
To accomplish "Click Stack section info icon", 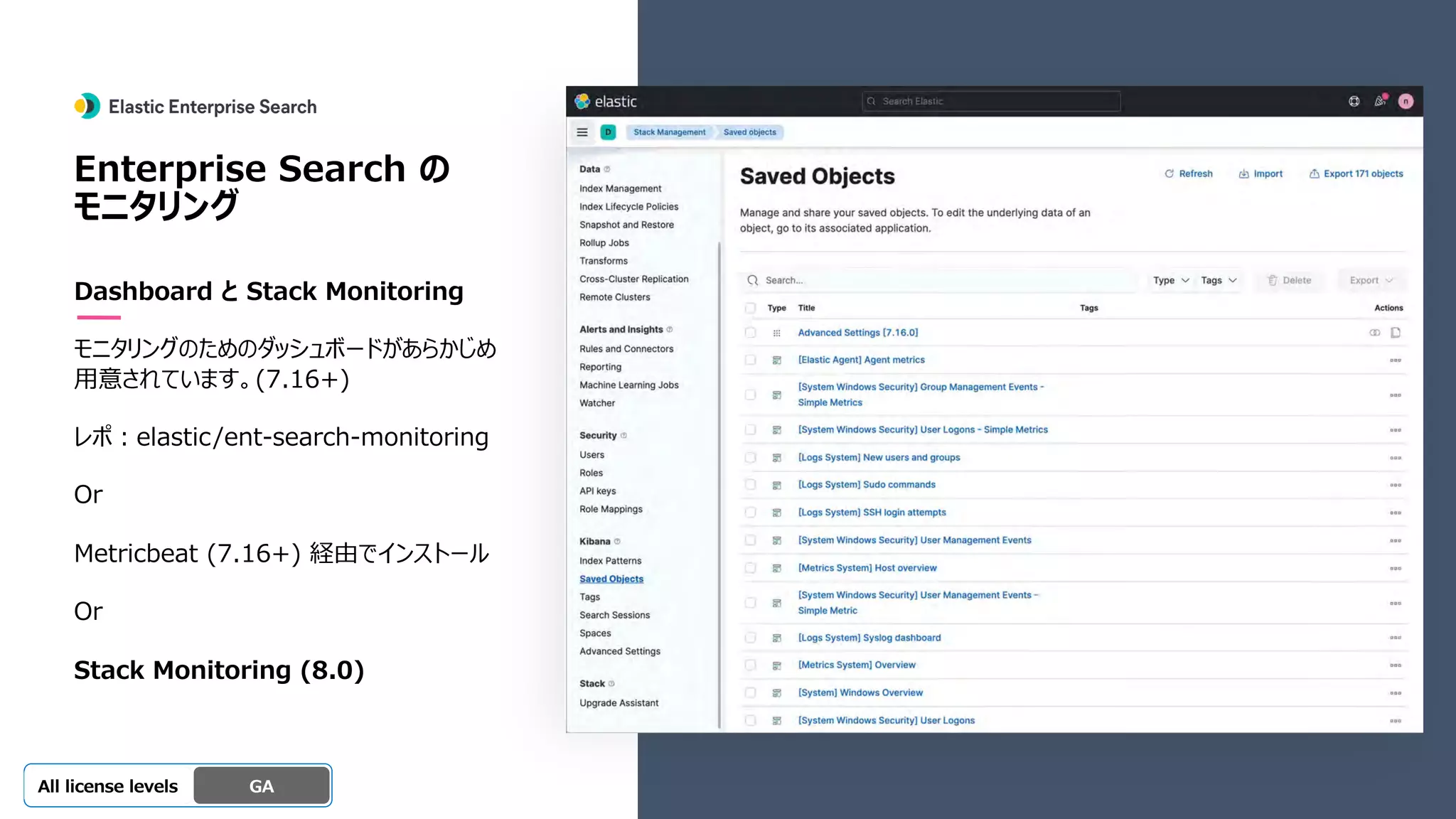I will [x=611, y=683].
